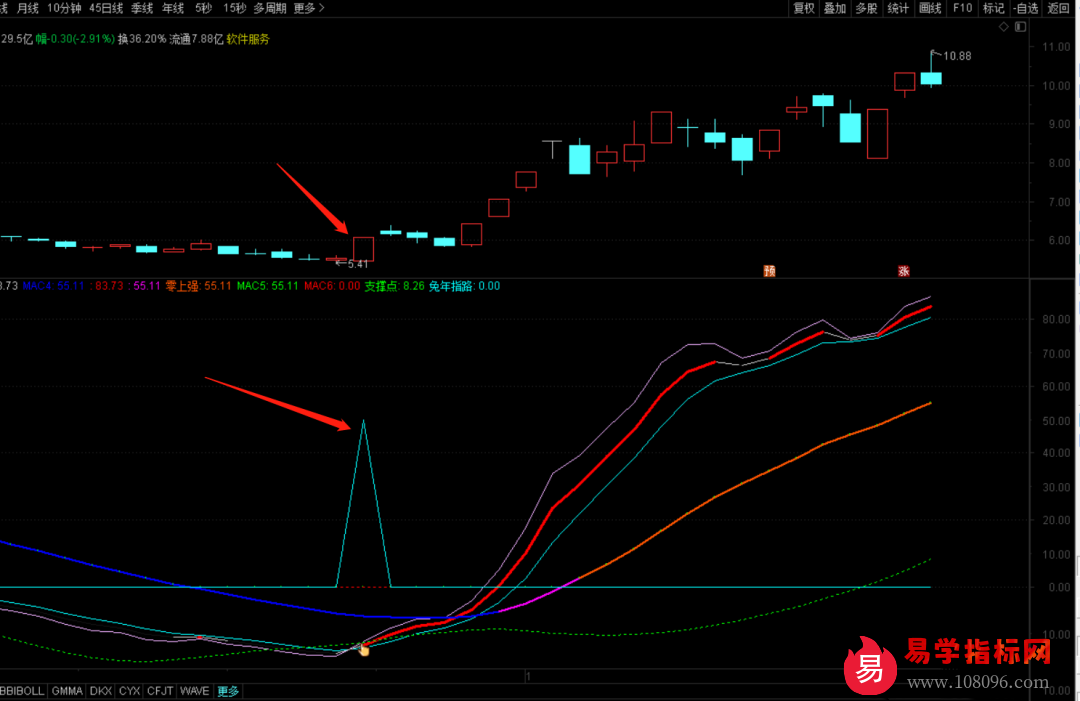Open 多周期 multi-period view

pos(270,8)
